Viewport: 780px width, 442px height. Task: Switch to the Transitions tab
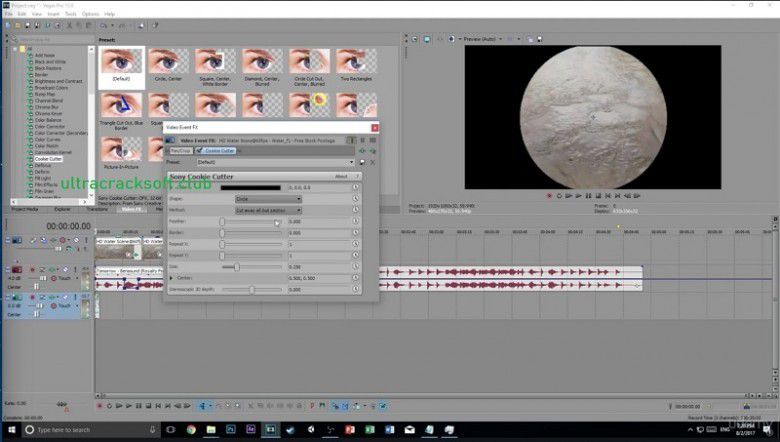pos(97,209)
